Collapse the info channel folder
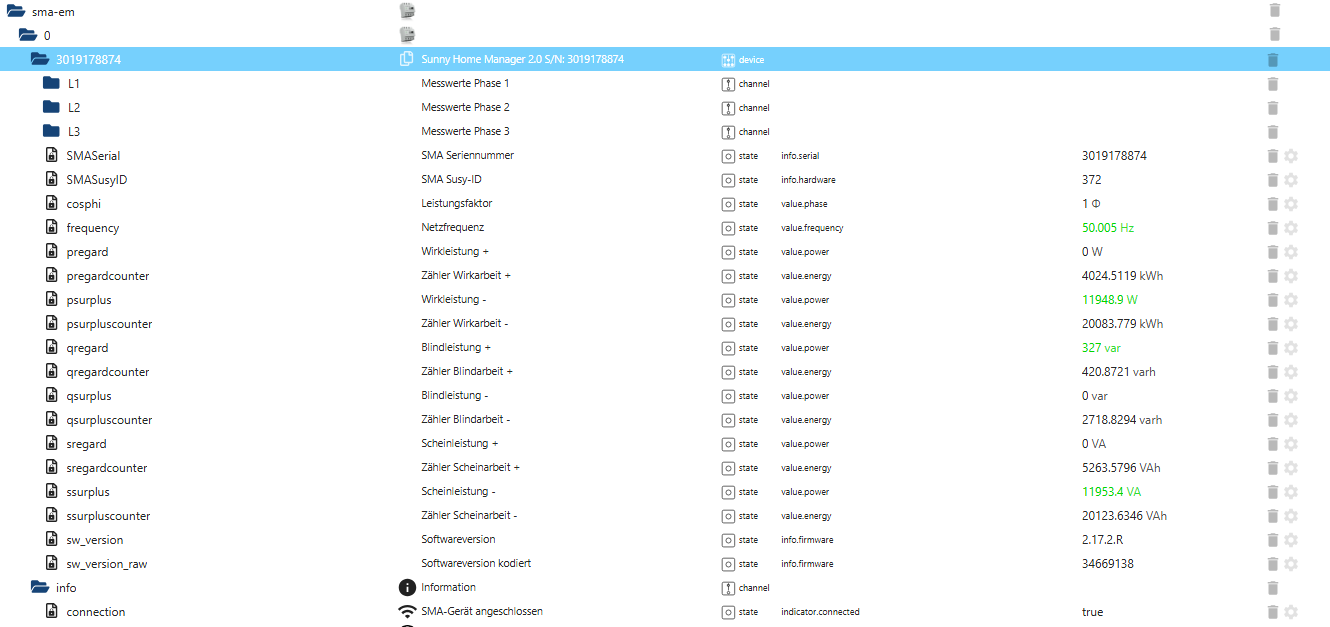The height and width of the screenshot is (627, 1330). pos(40,587)
